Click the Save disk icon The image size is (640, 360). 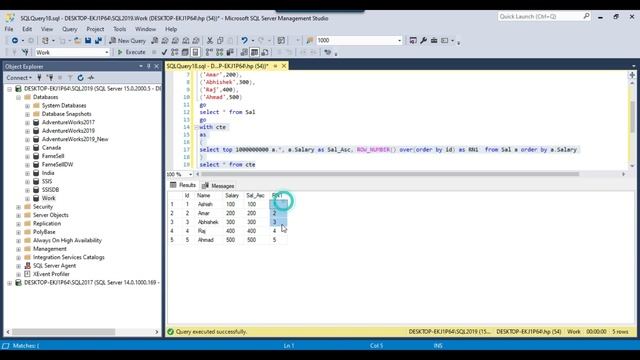click(88, 40)
